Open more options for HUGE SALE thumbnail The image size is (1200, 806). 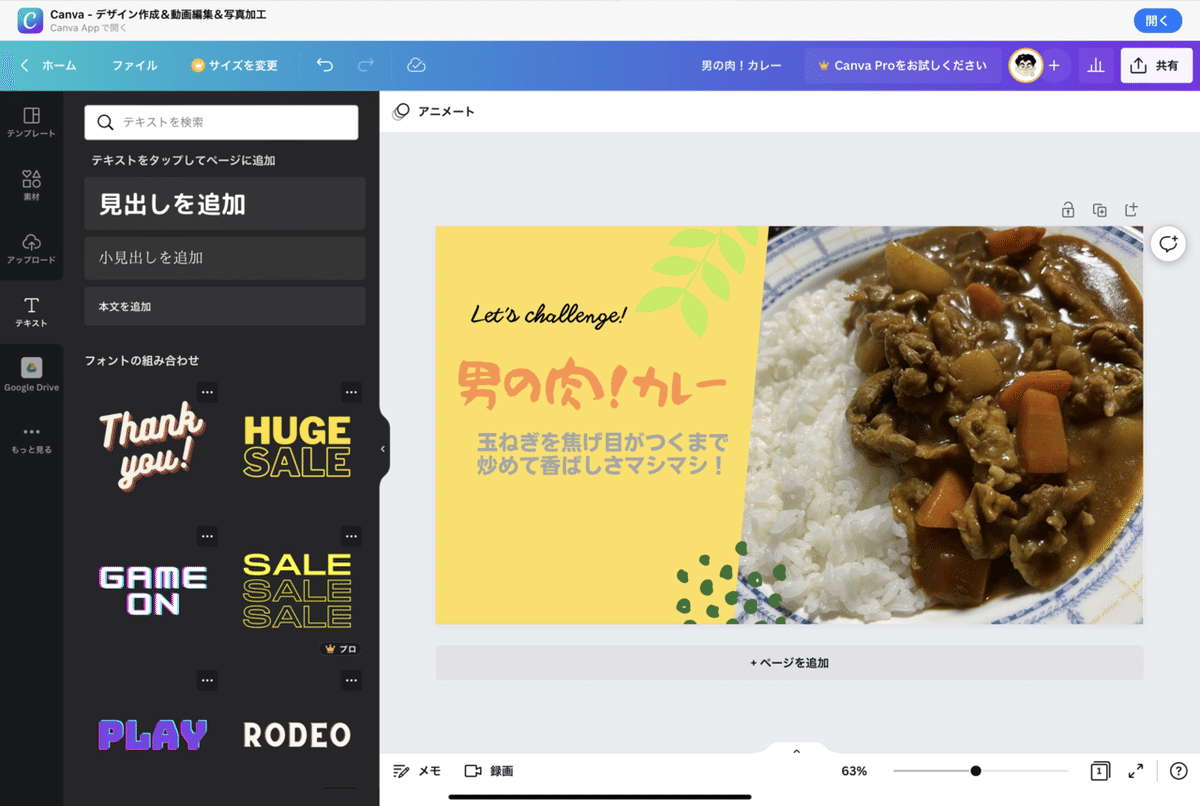[351, 392]
